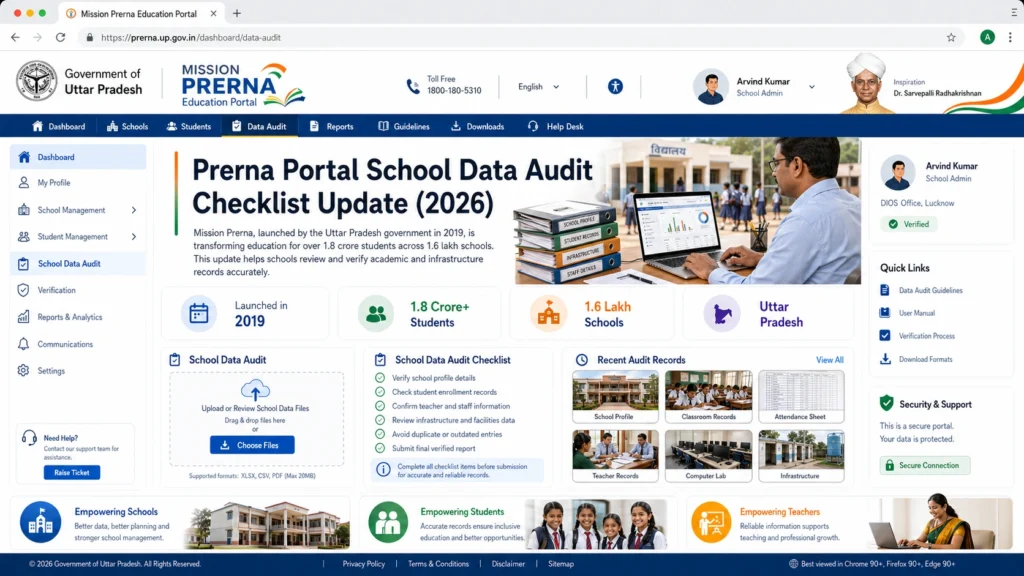
Task: Open the Computer Lab thumbnail
Action: tap(709, 456)
